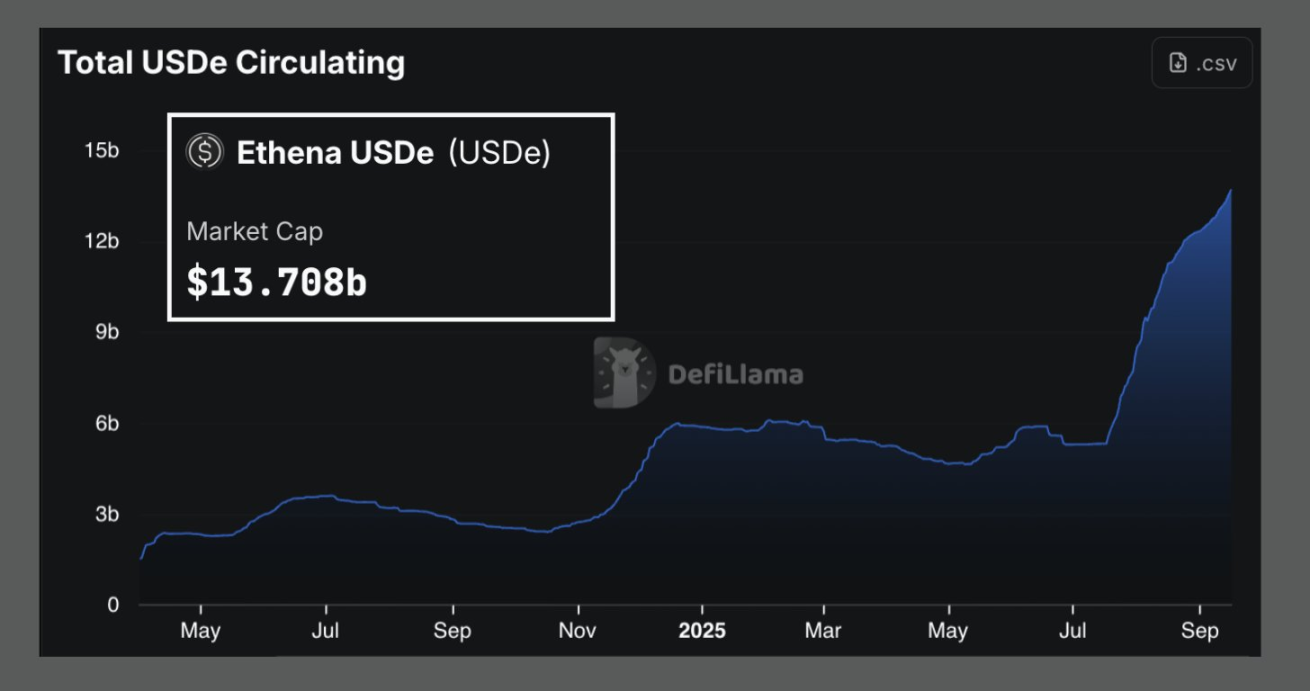1310x691 pixels.
Task: Click the Nov x-axis label
Action: (577, 631)
